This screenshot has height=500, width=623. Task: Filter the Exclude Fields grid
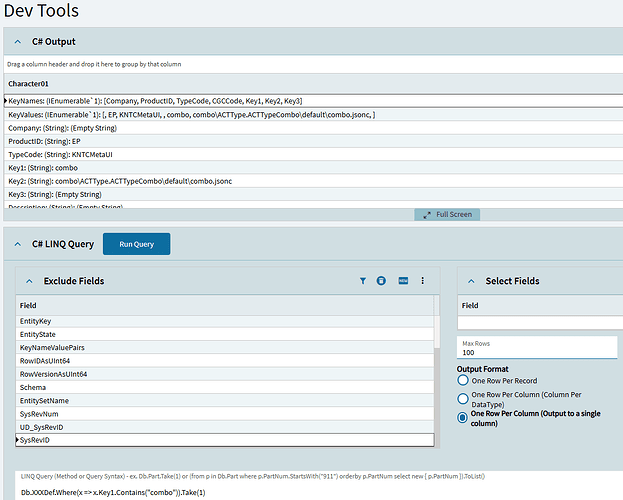(362, 281)
